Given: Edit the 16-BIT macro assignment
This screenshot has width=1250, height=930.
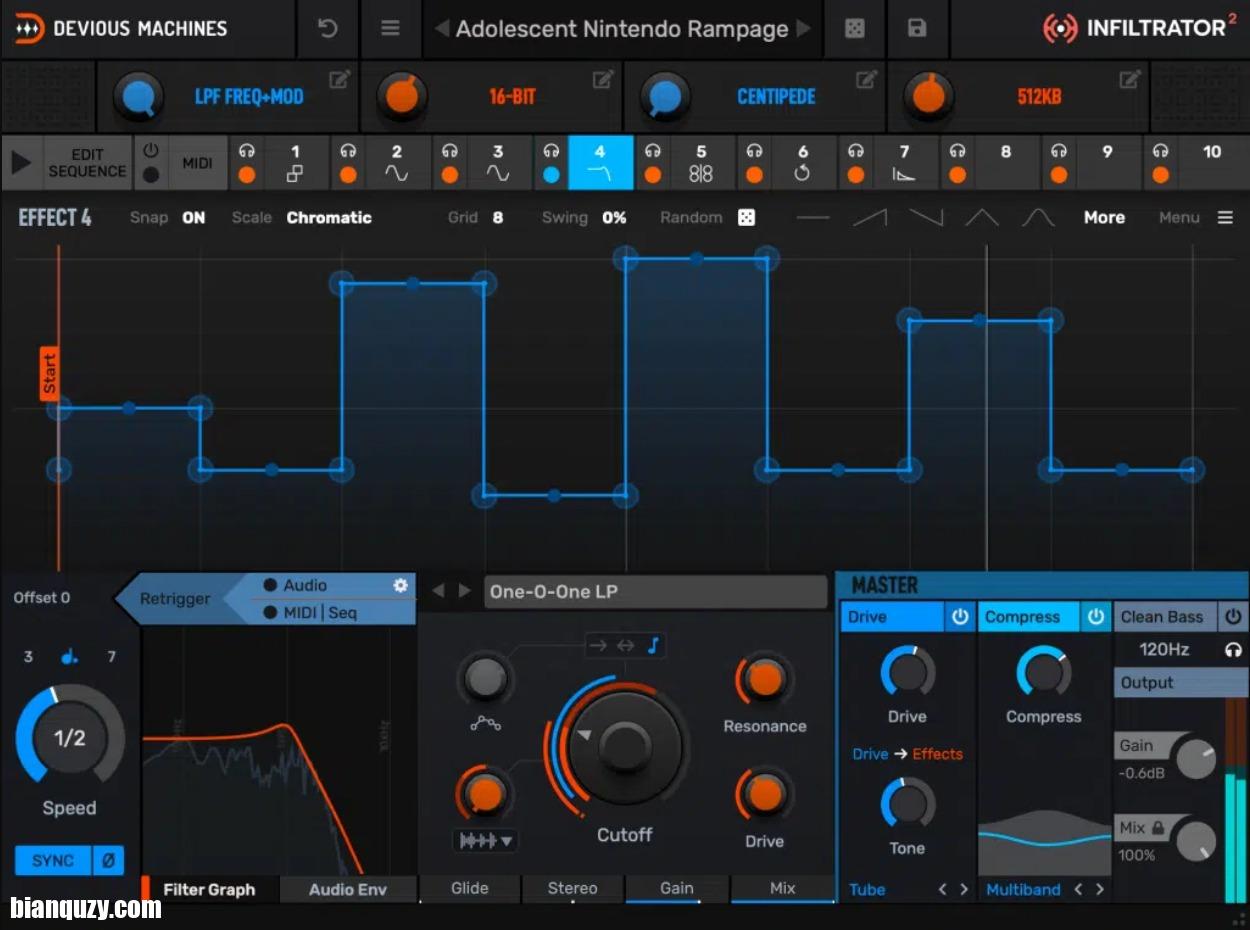Looking at the screenshot, I should point(603,79).
